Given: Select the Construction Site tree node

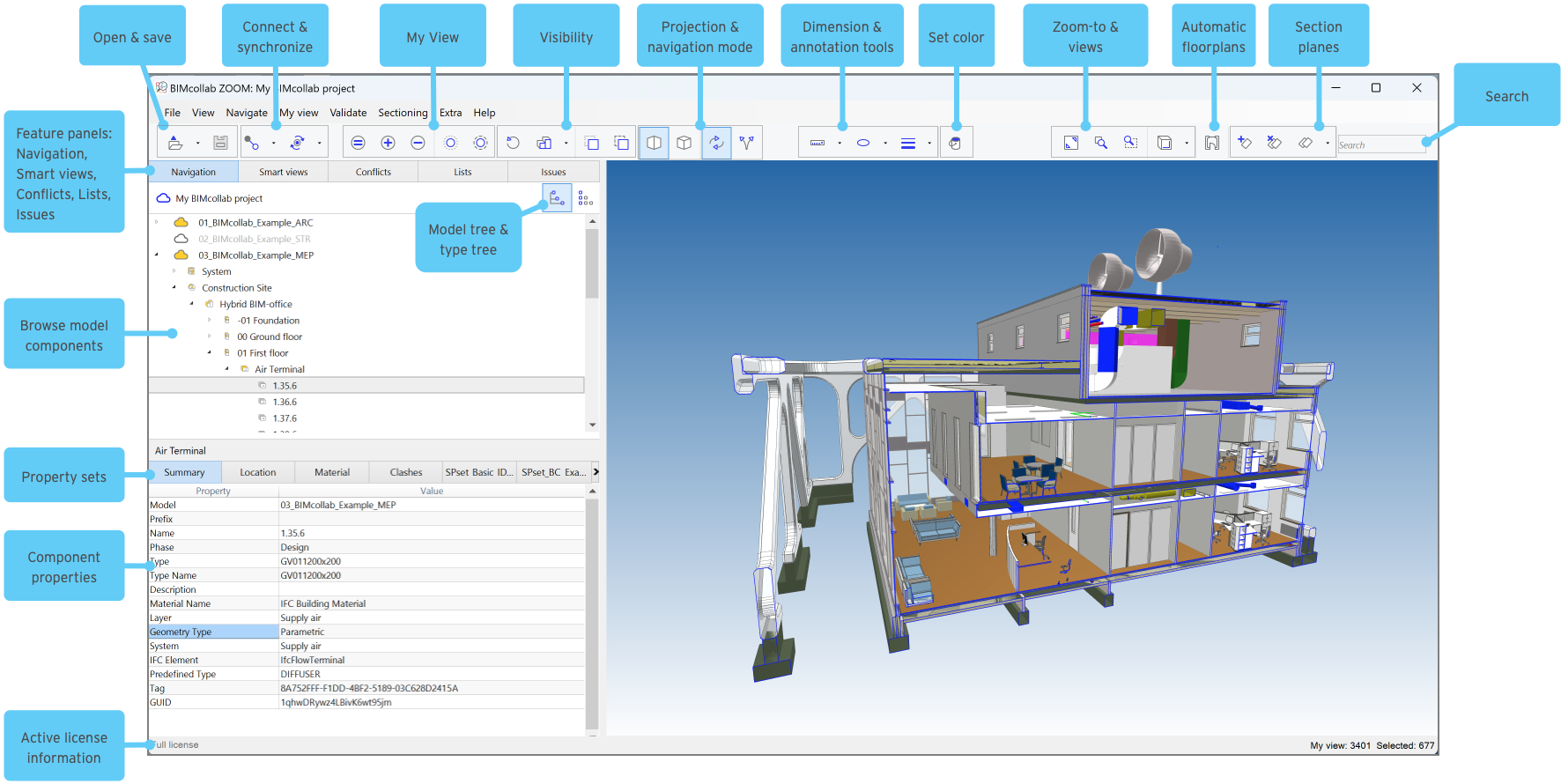Looking at the screenshot, I should pos(237,288).
